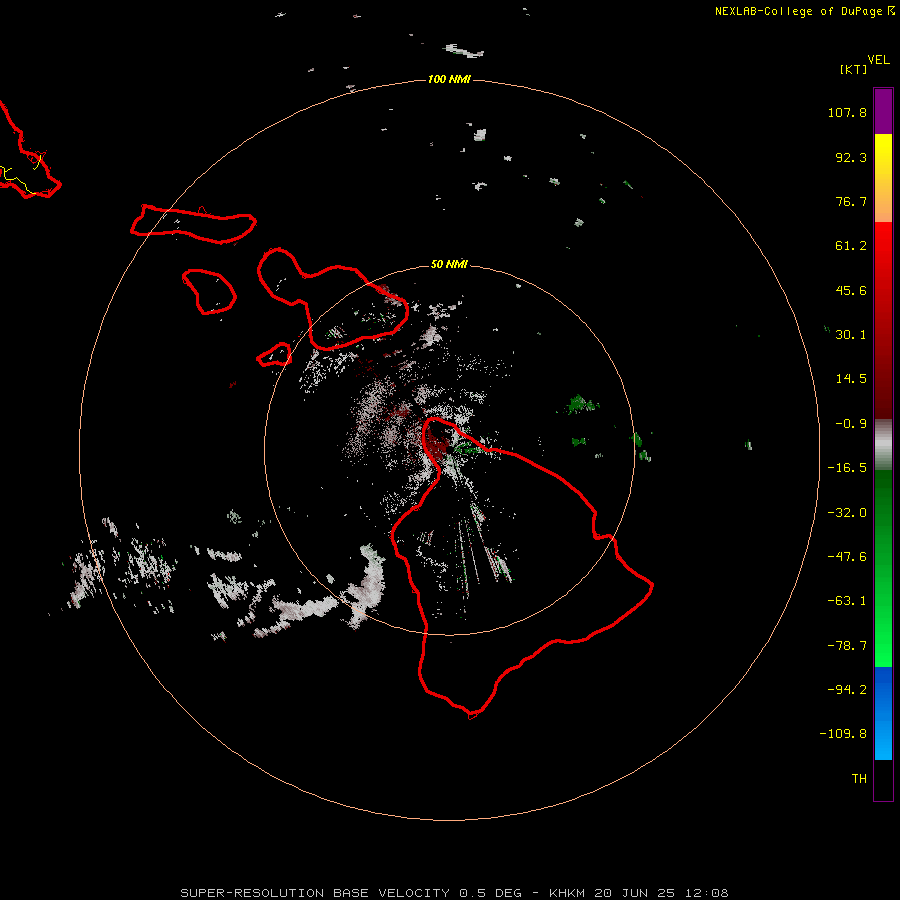
Task: Click the Super-Resolution Base Velocity caption
Action: click(x=454, y=893)
